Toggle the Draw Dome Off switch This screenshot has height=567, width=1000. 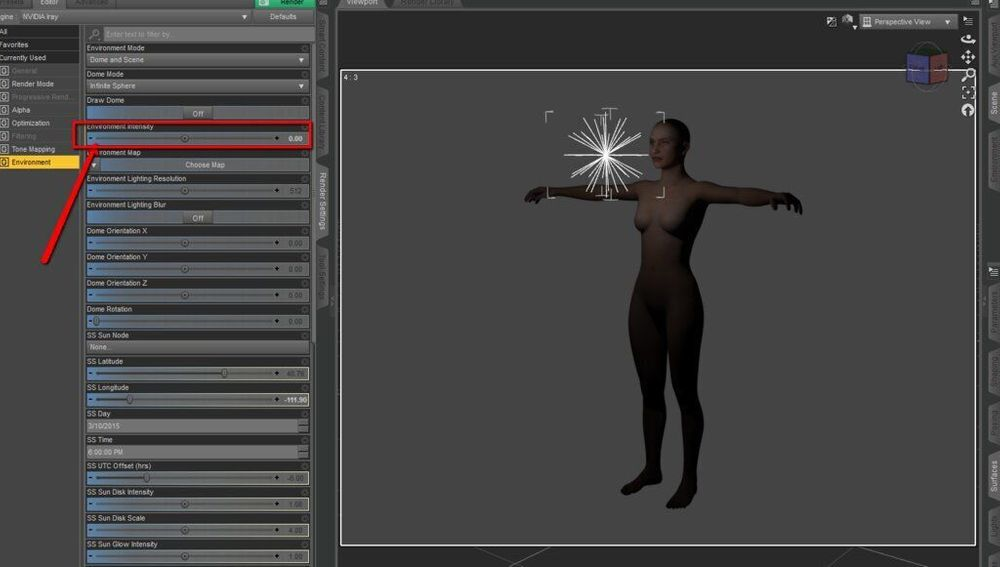[198, 114]
